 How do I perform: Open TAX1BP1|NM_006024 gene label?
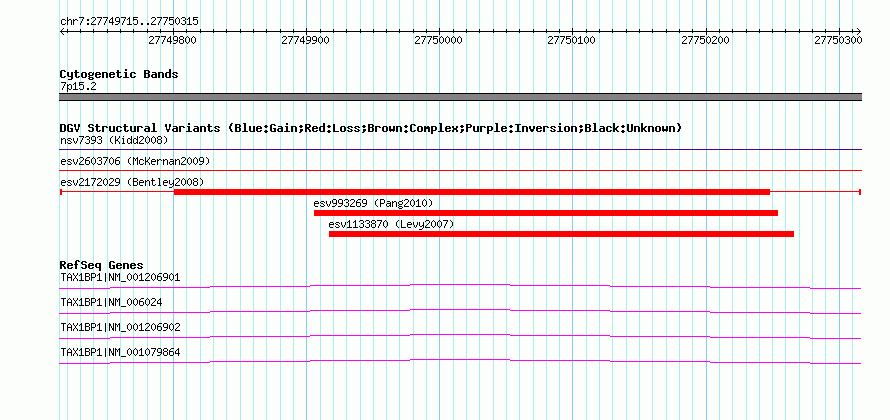111,303
